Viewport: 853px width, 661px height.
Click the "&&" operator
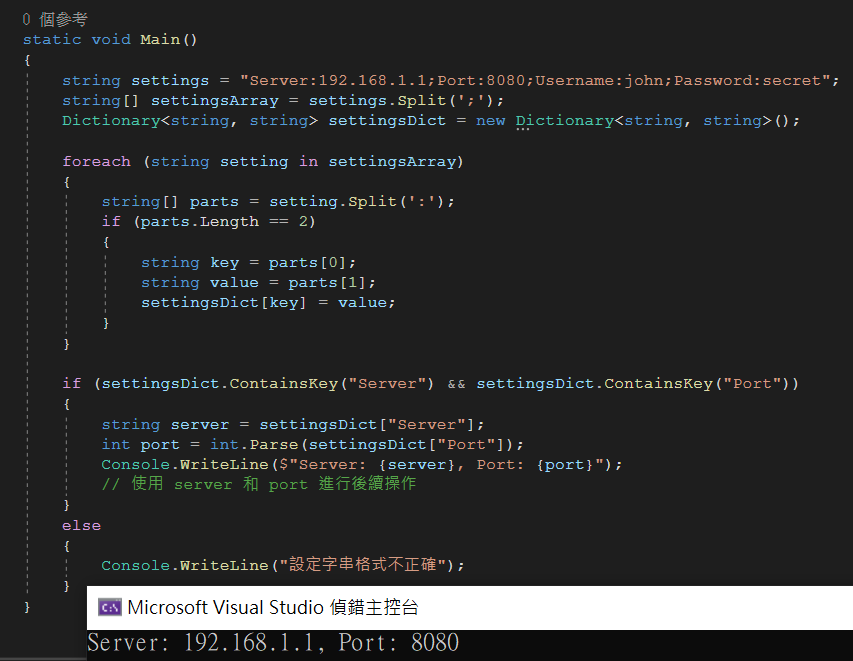coord(456,384)
